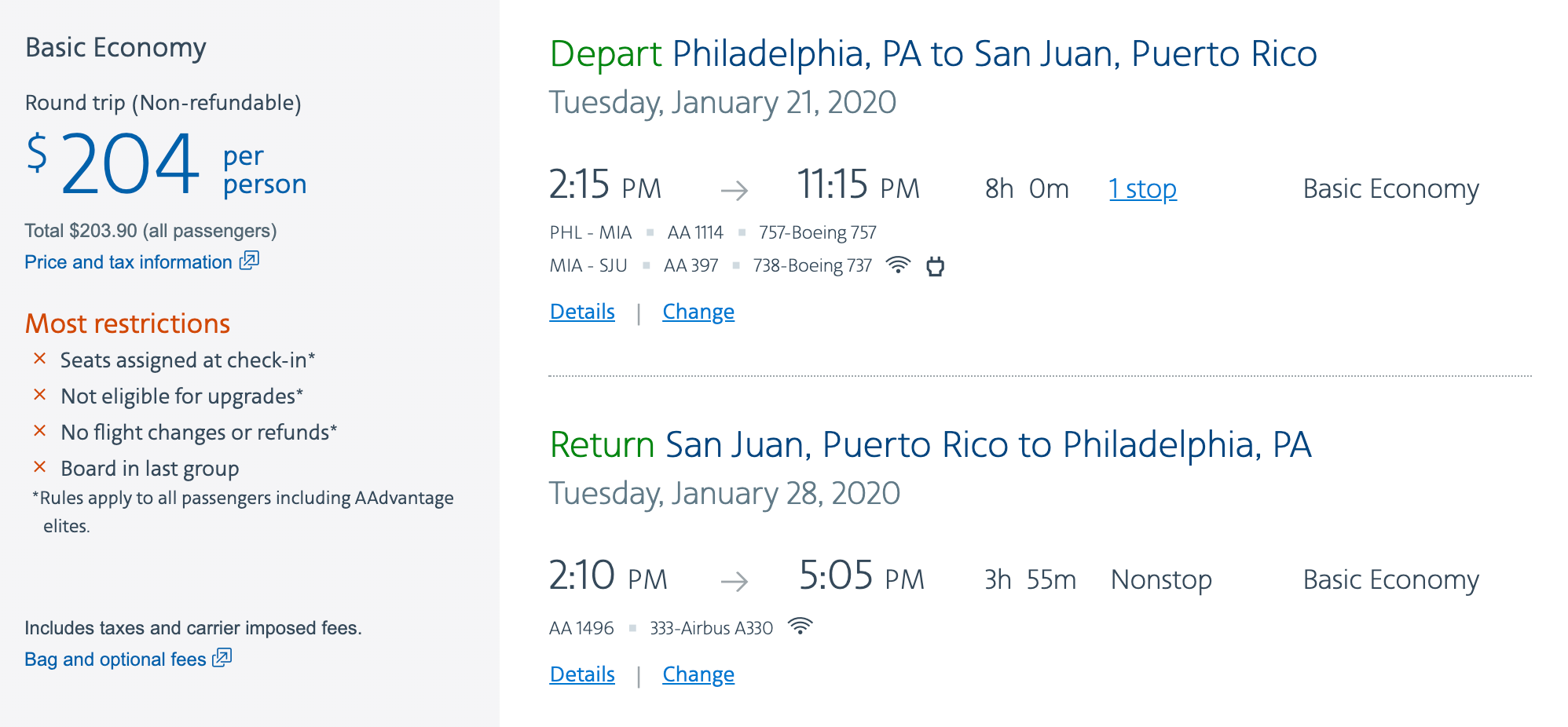View the 1 stop layover information

tap(1142, 189)
